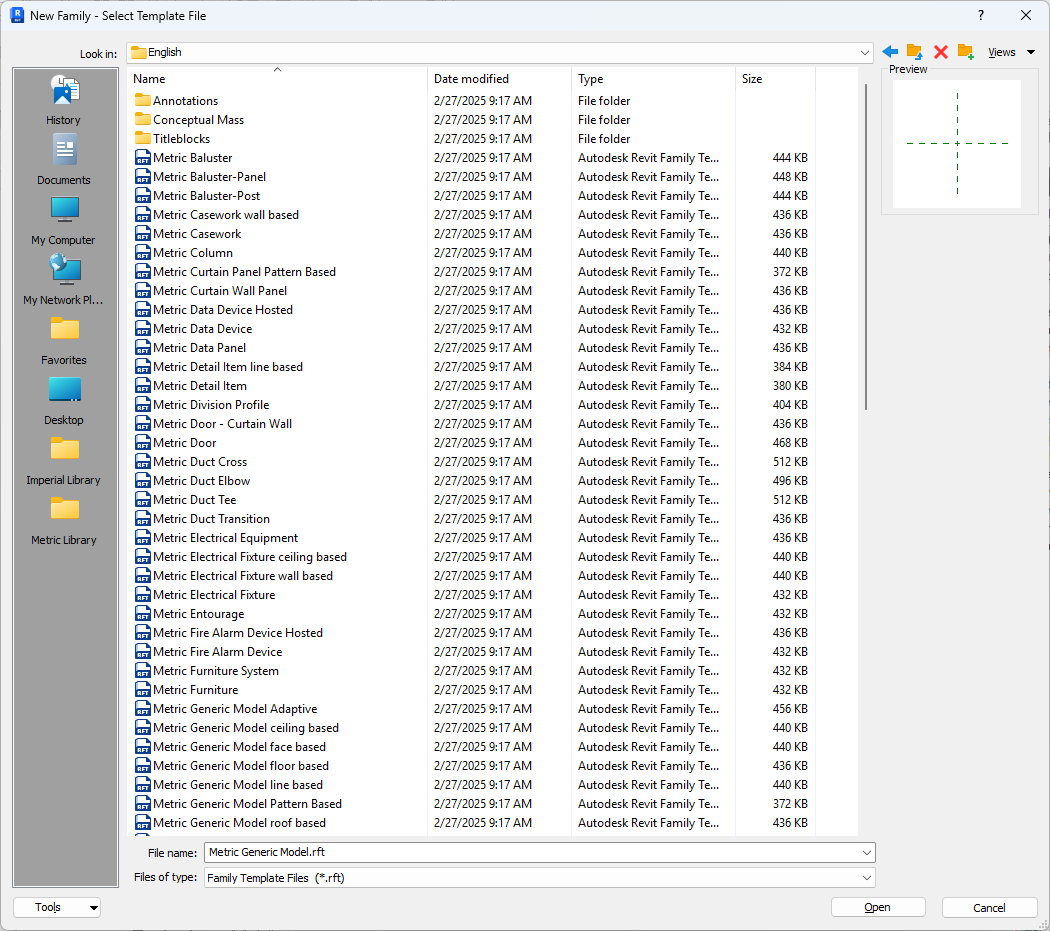Screen dimensions: 1050x931
Task: Select Metric Door - Curtain Wall template
Action: 222,424
